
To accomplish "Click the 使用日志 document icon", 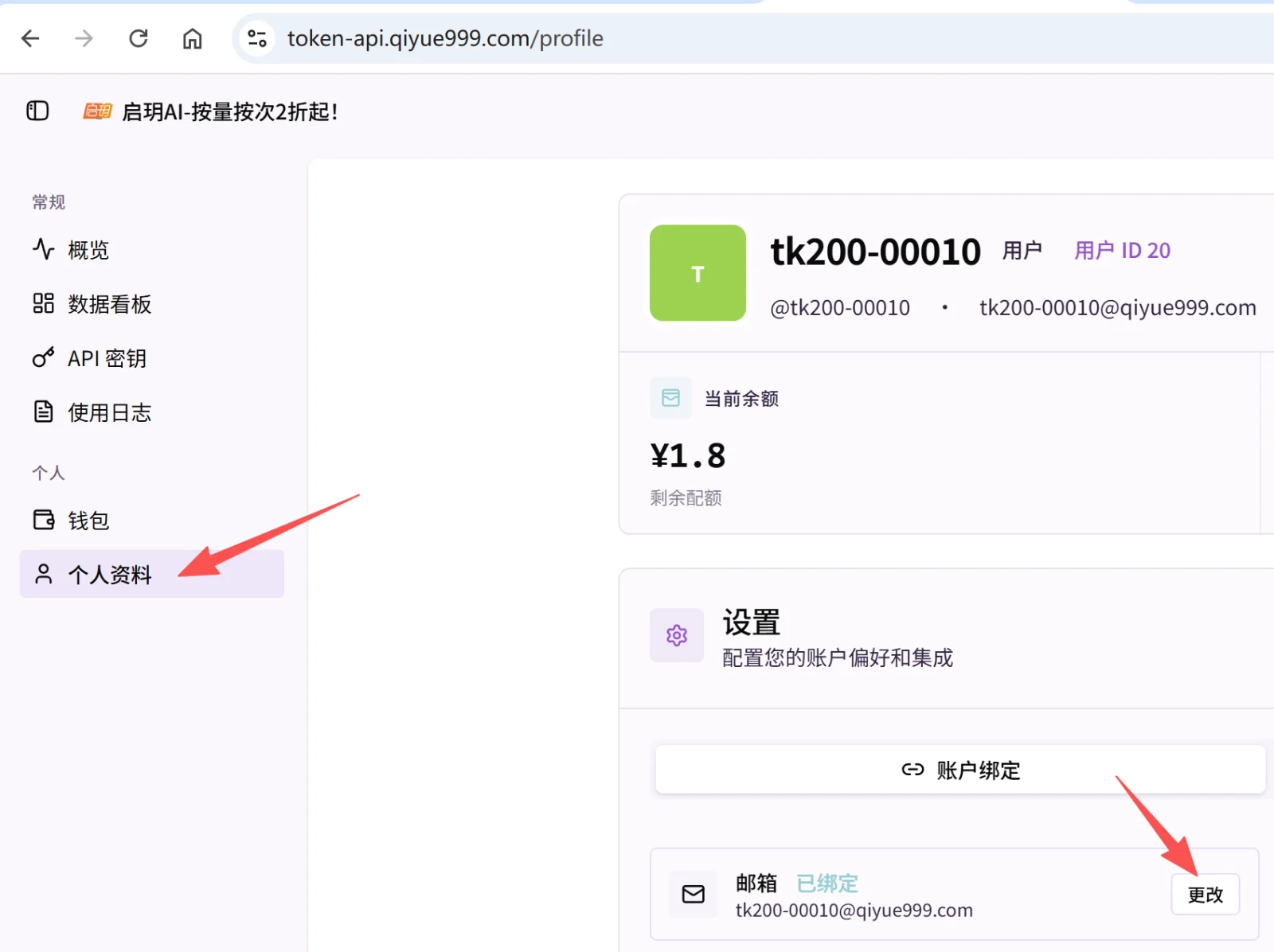I will pyautogui.click(x=43, y=412).
